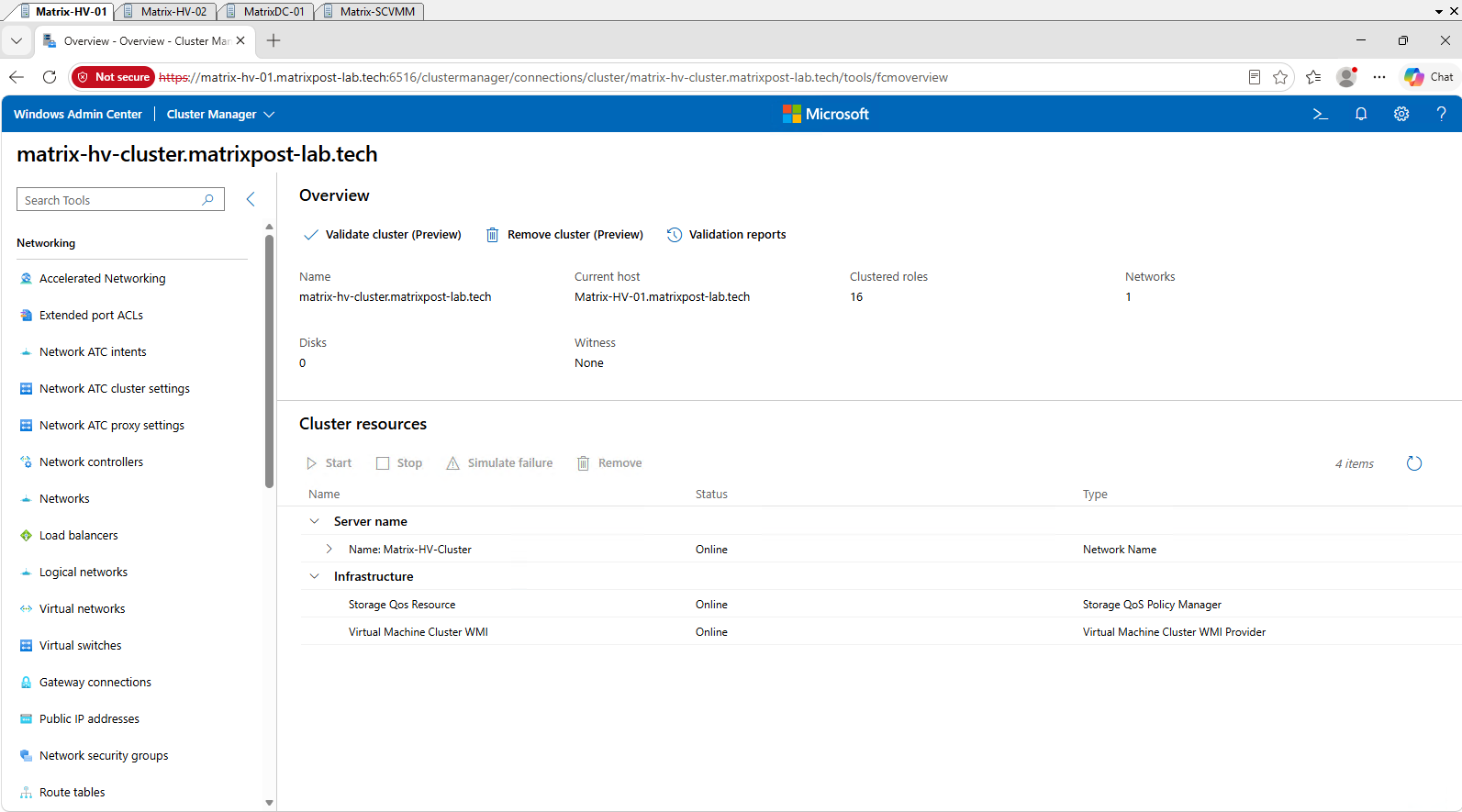Viewport: 1462px width, 812px height.
Task: Add this page to favorites
Action: [1280, 77]
